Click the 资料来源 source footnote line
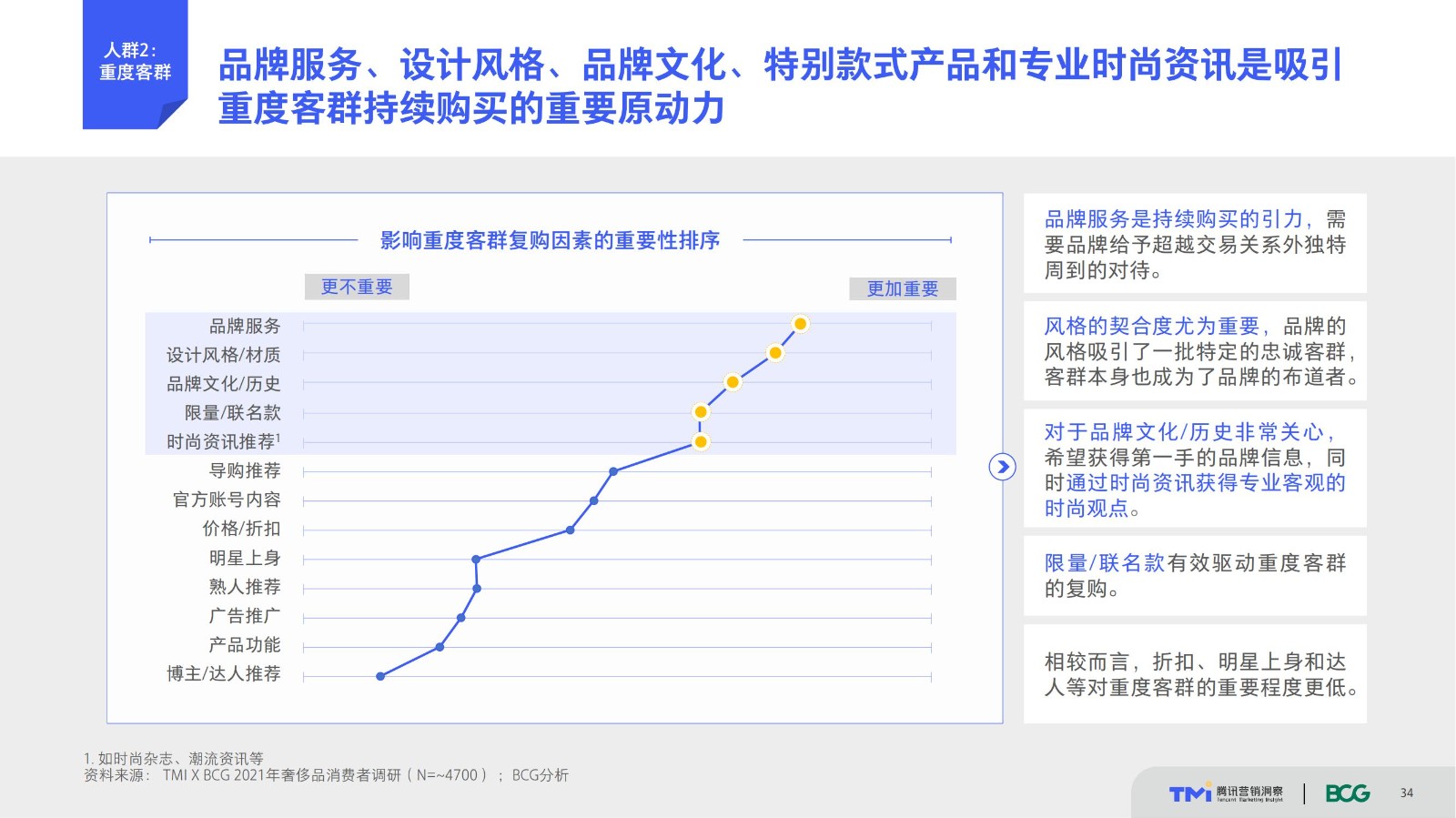This screenshot has height=818, width=1456. [x=326, y=775]
